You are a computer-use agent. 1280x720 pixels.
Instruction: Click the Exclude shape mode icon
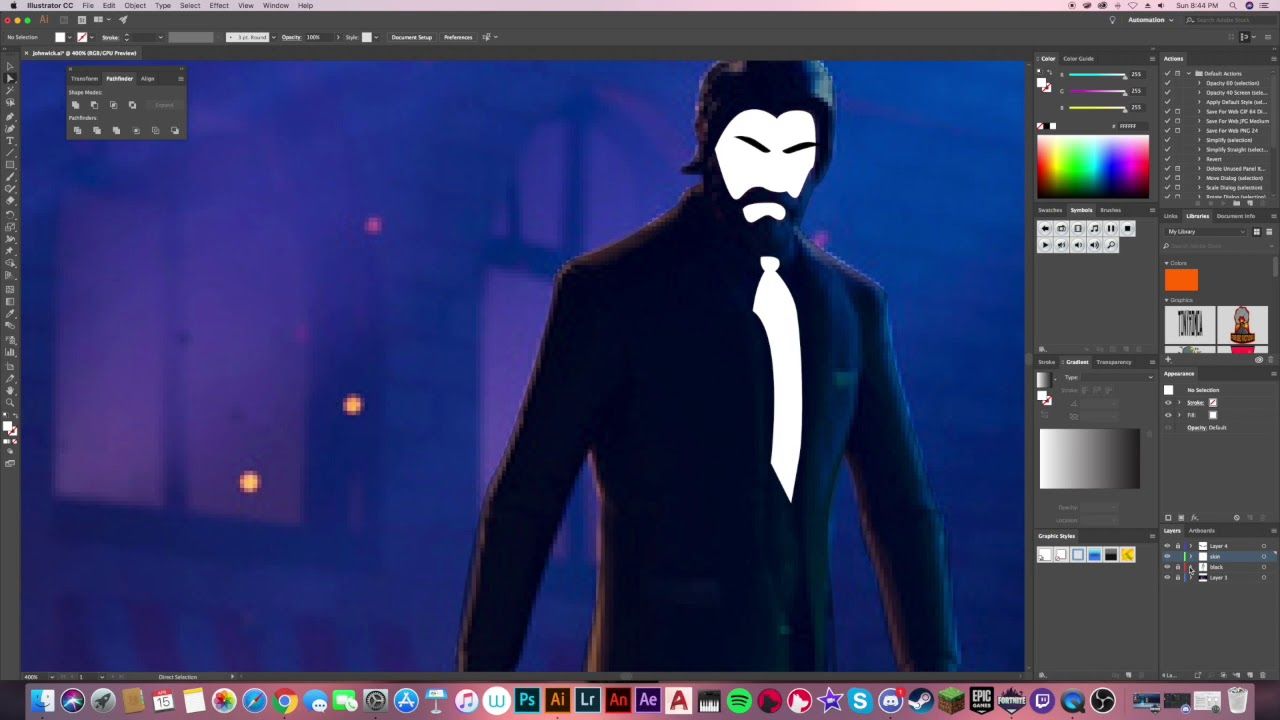(132, 105)
